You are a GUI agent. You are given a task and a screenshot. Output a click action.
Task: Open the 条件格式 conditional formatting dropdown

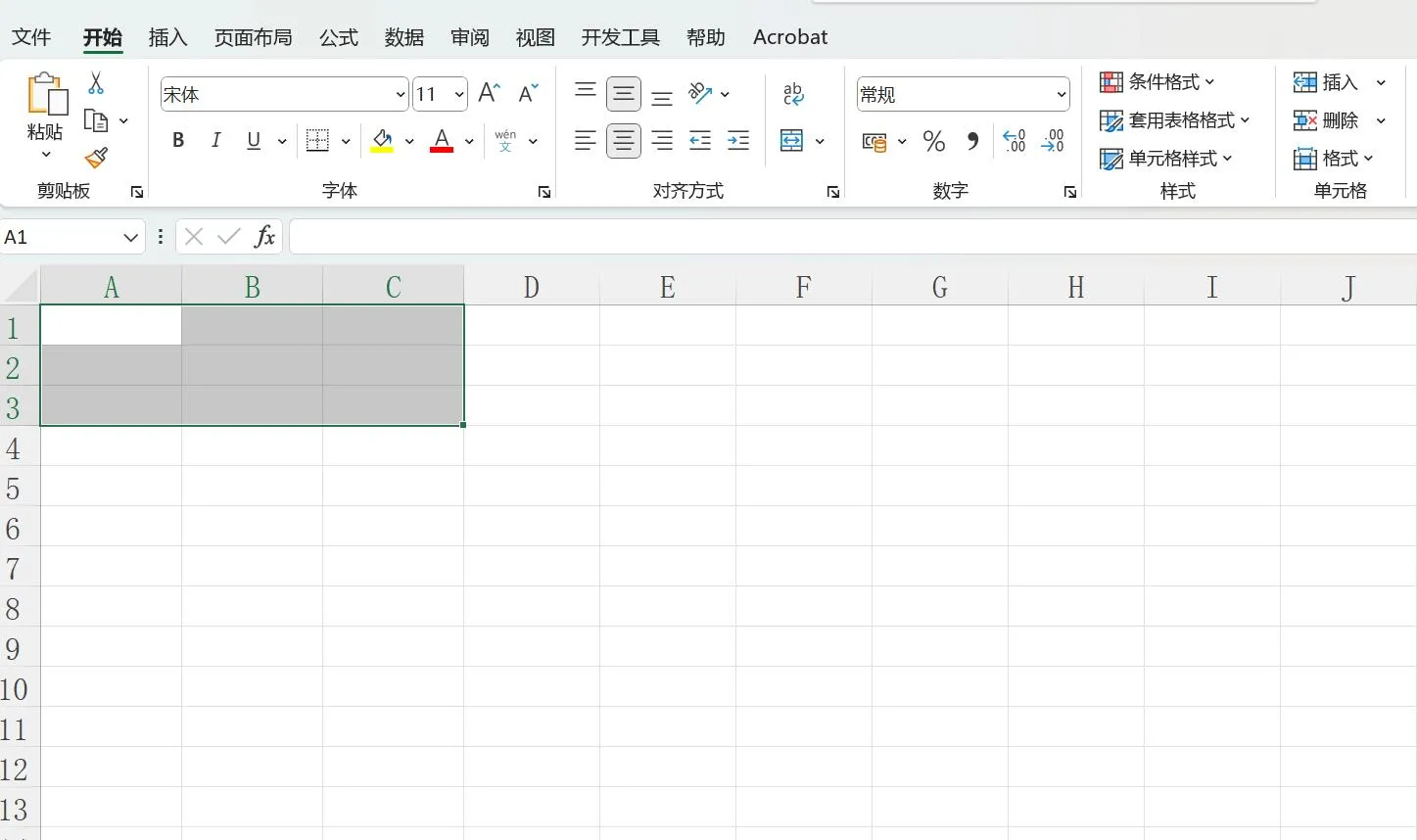coord(1157,82)
